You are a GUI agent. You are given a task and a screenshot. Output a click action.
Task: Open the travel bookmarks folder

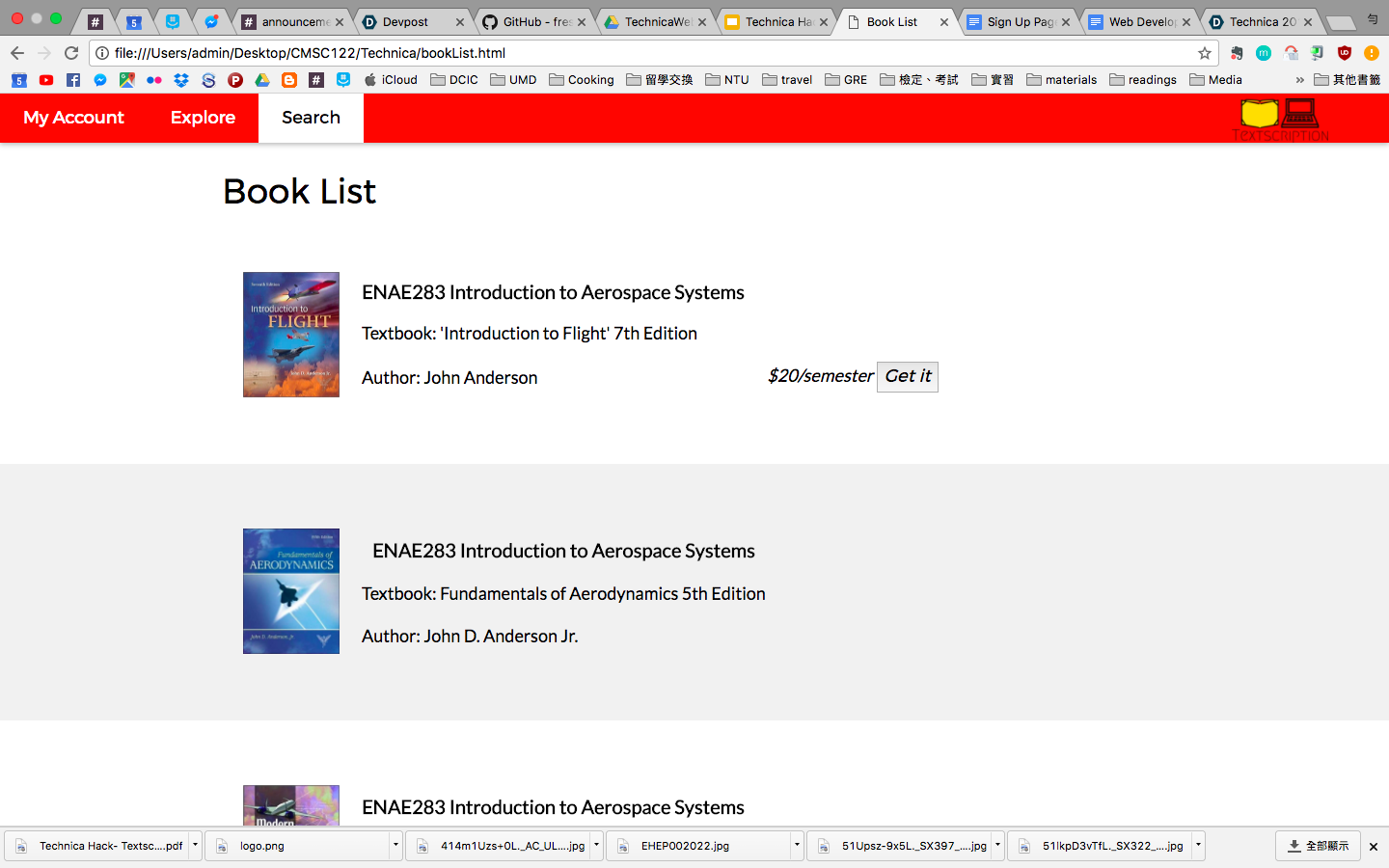coord(787,80)
